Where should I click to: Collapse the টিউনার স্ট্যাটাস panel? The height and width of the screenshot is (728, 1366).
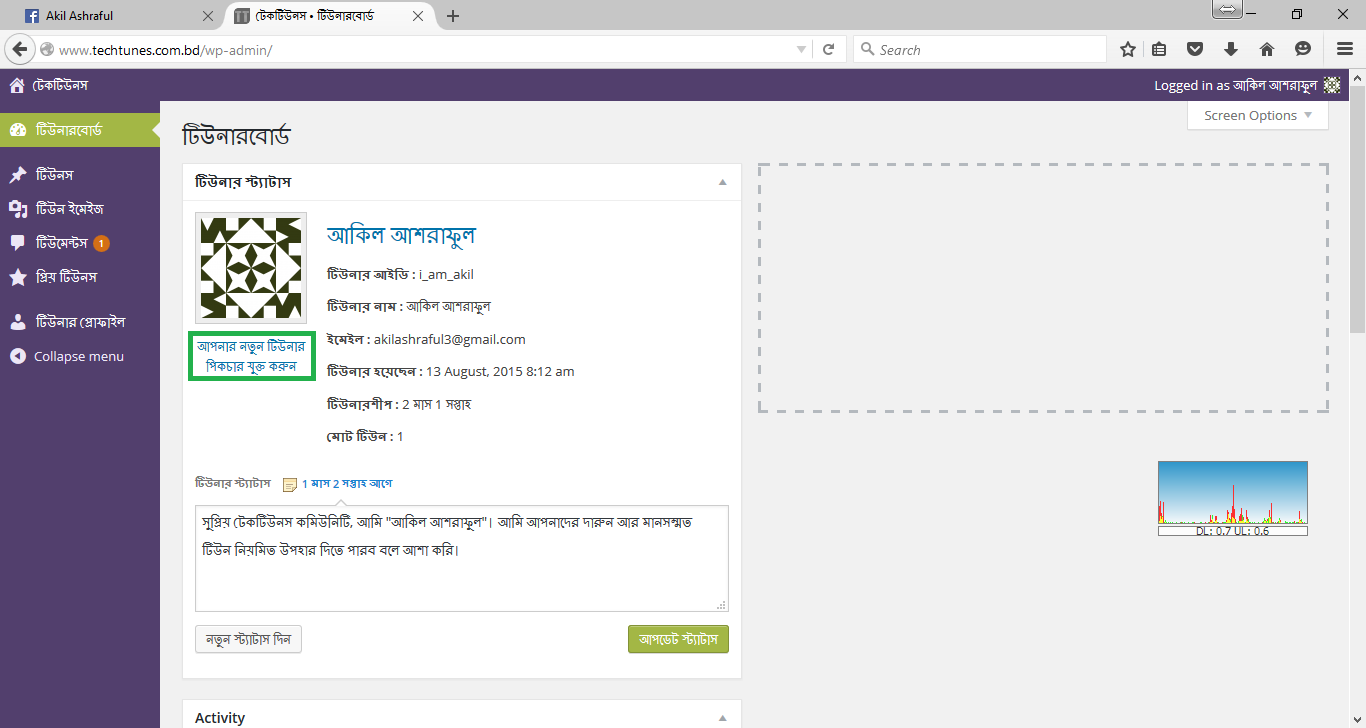(x=722, y=182)
